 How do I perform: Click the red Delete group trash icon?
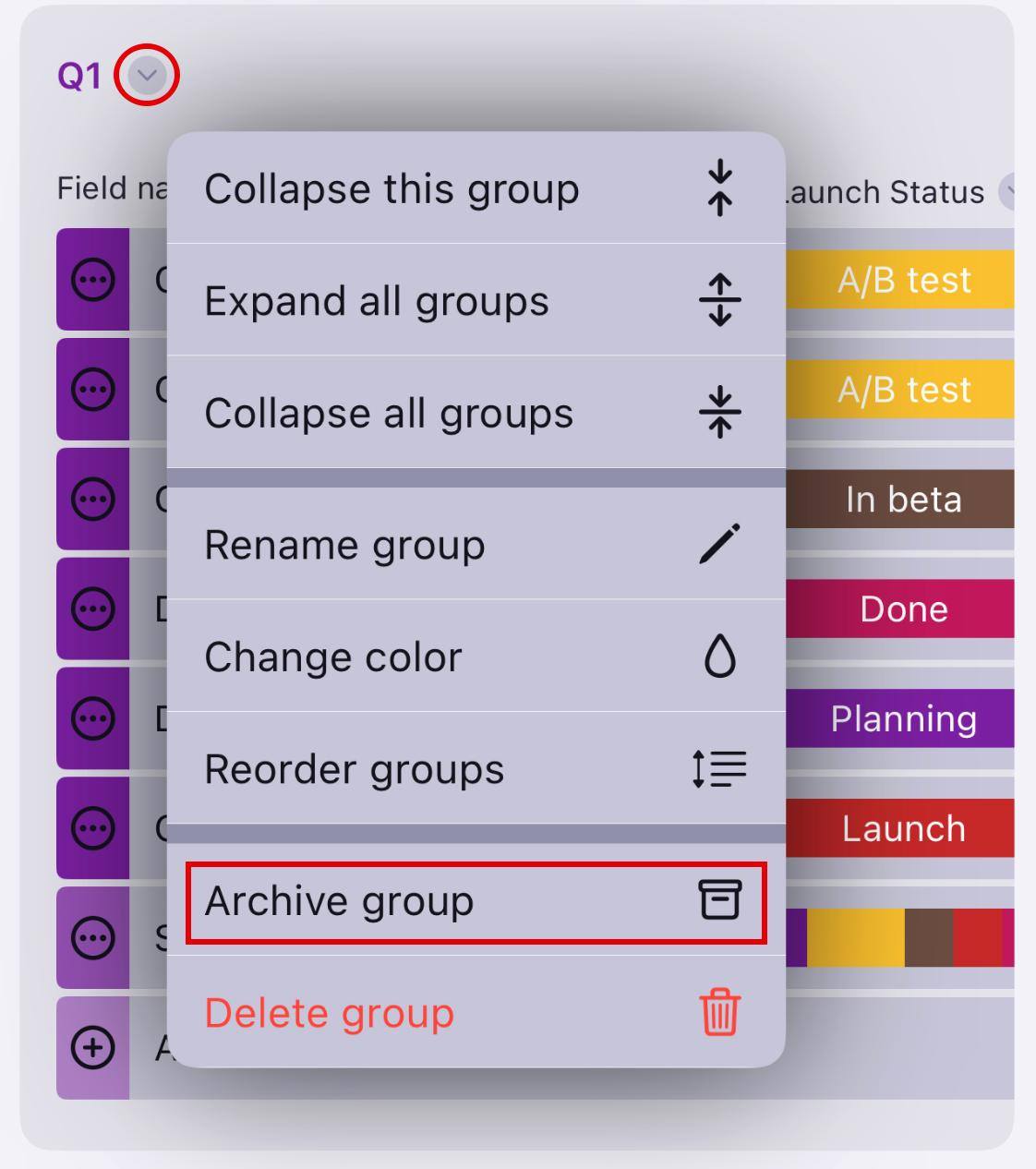pyautogui.click(x=720, y=1012)
